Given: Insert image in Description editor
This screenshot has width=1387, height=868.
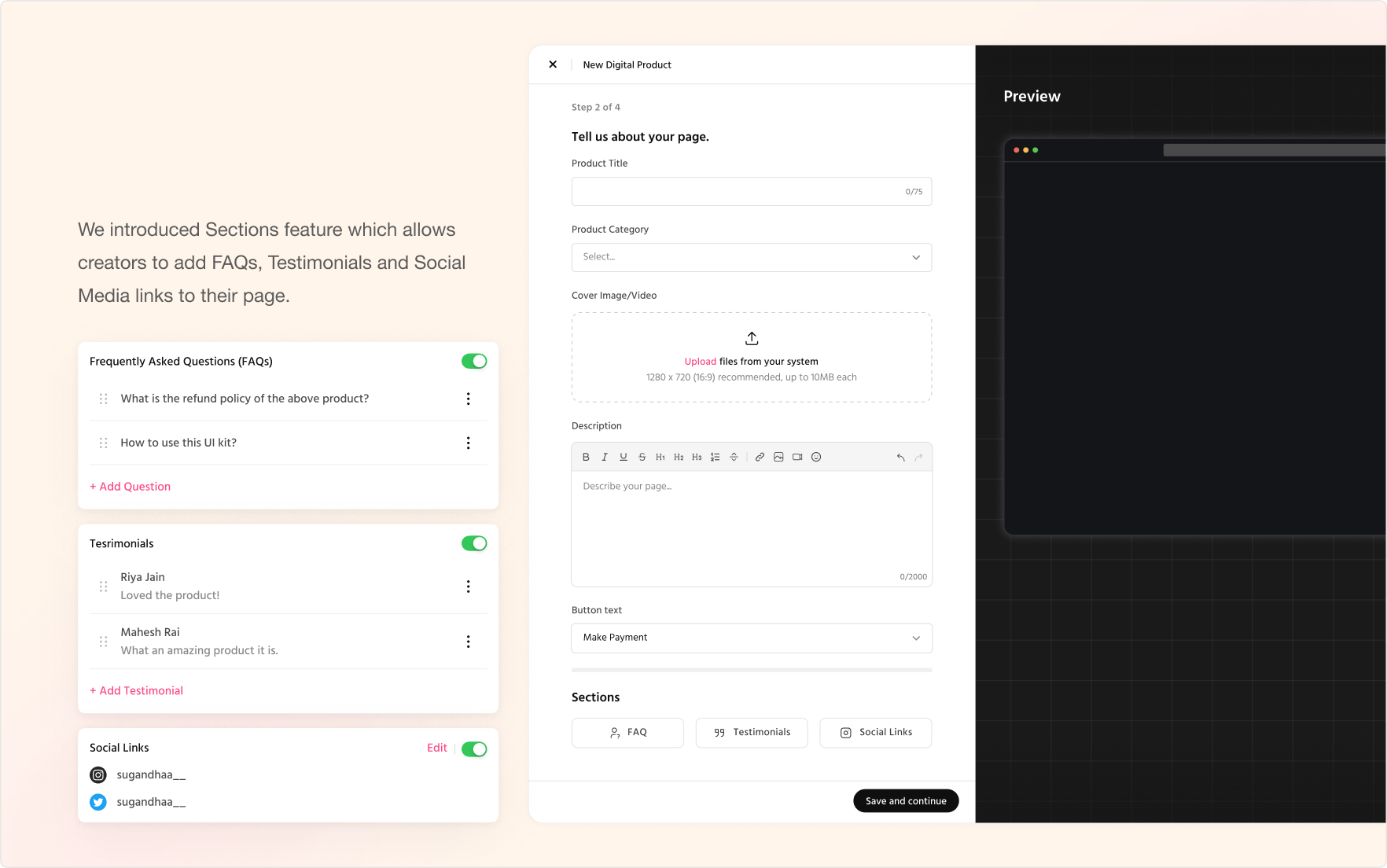Looking at the screenshot, I should coord(778,457).
